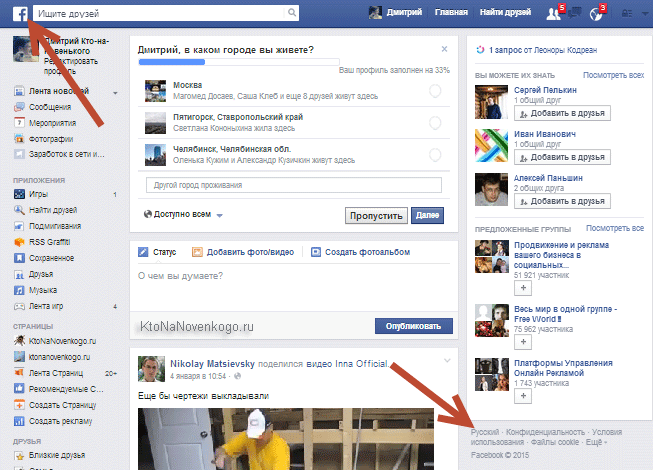Add Сергей Пелькин as a friend

(x=554, y=115)
